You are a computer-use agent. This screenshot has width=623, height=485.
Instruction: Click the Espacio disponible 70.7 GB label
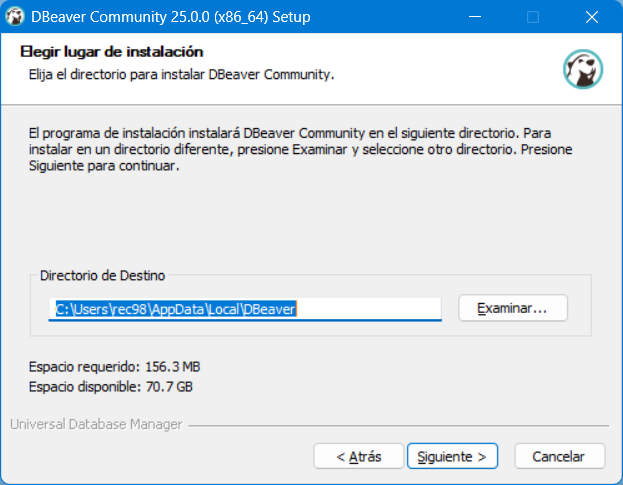click(x=110, y=386)
